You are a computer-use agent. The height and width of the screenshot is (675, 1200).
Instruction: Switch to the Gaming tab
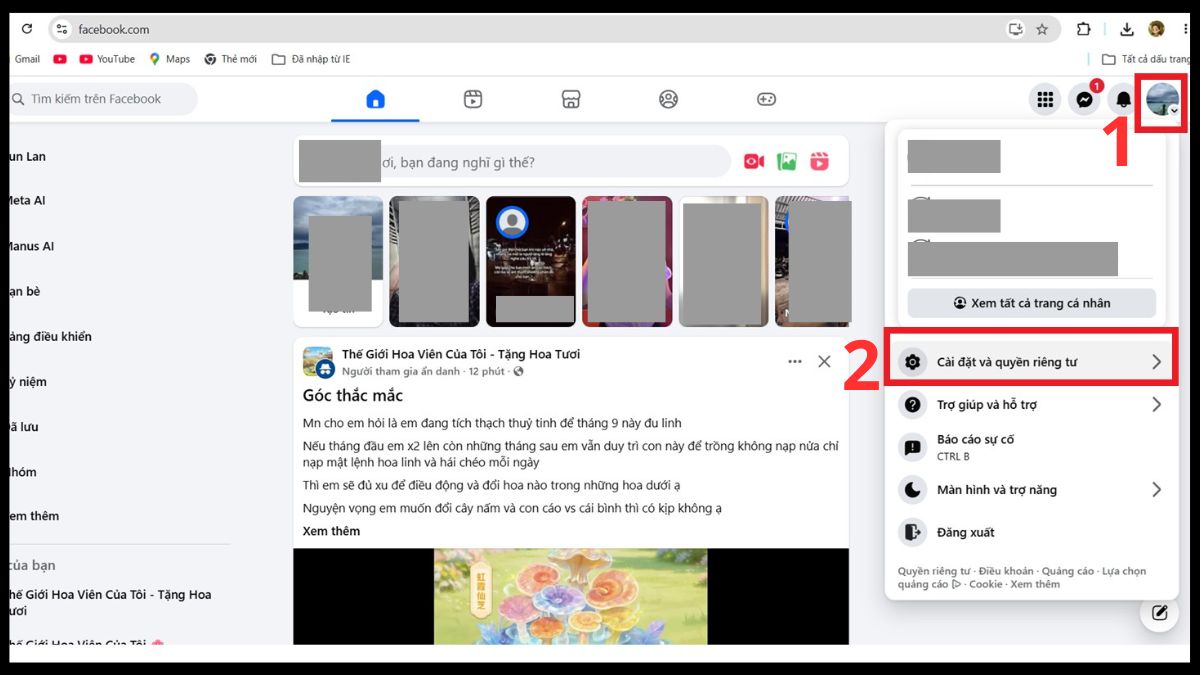[x=766, y=99]
